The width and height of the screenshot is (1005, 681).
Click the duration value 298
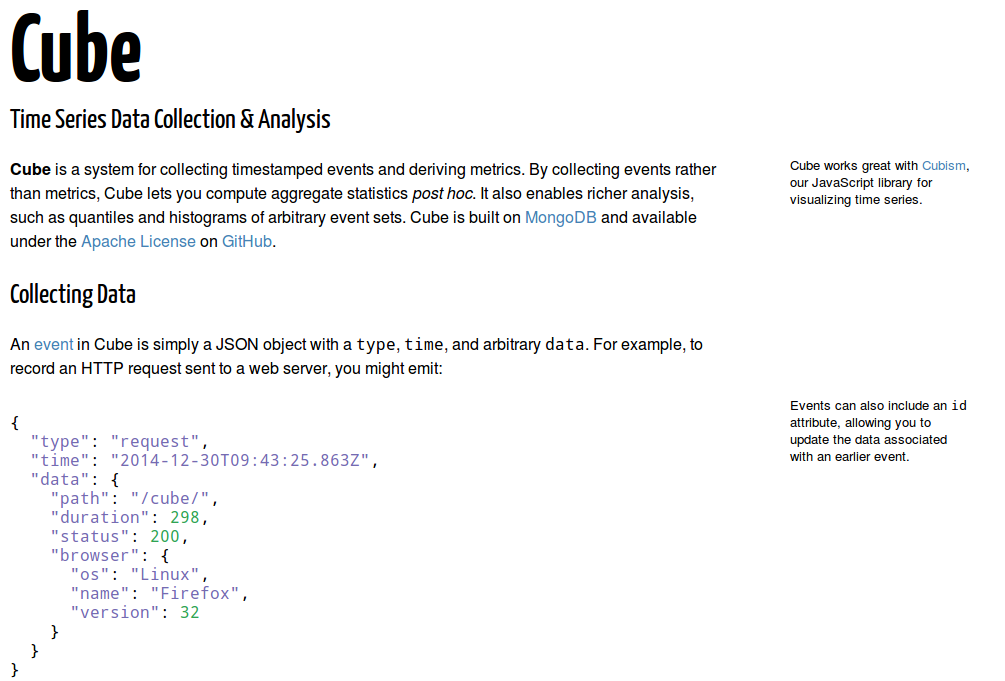pos(185,517)
